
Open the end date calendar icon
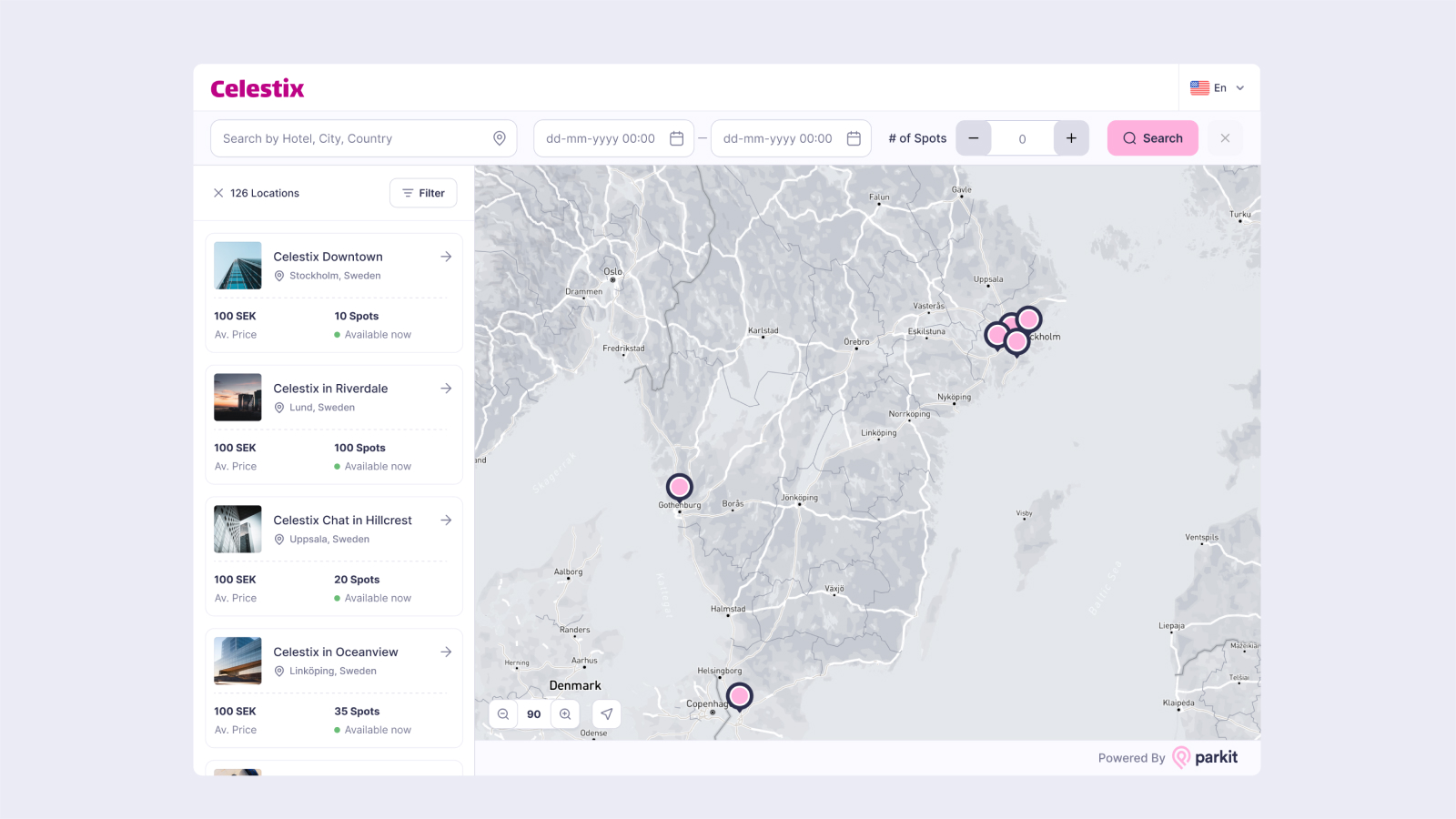[854, 138]
